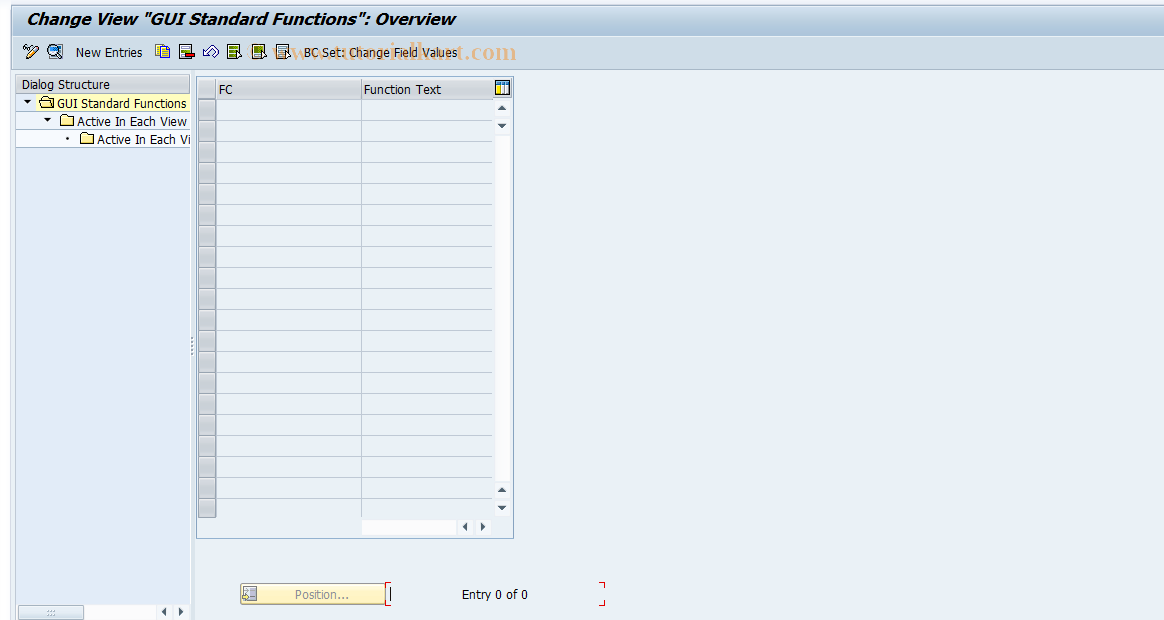This screenshot has width=1164, height=620.
Task: Click the first empty FC cell
Action: [288, 110]
